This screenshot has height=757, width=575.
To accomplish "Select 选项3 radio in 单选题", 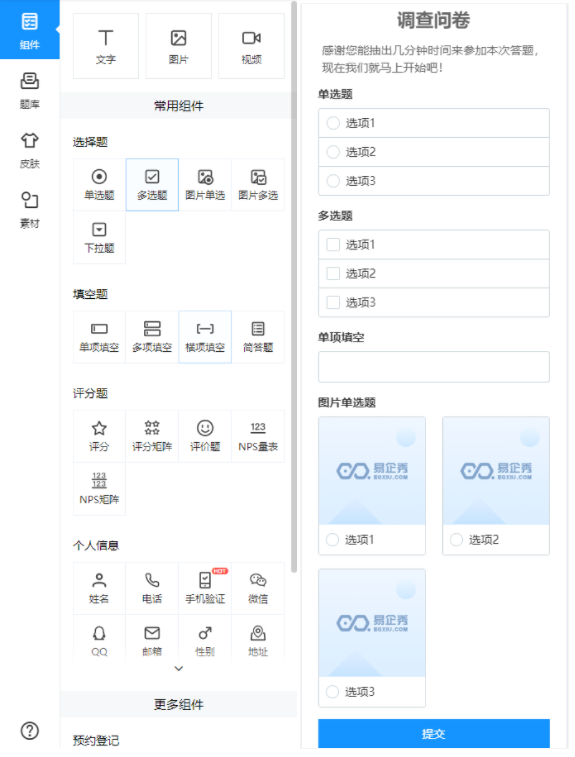I will 333,181.
